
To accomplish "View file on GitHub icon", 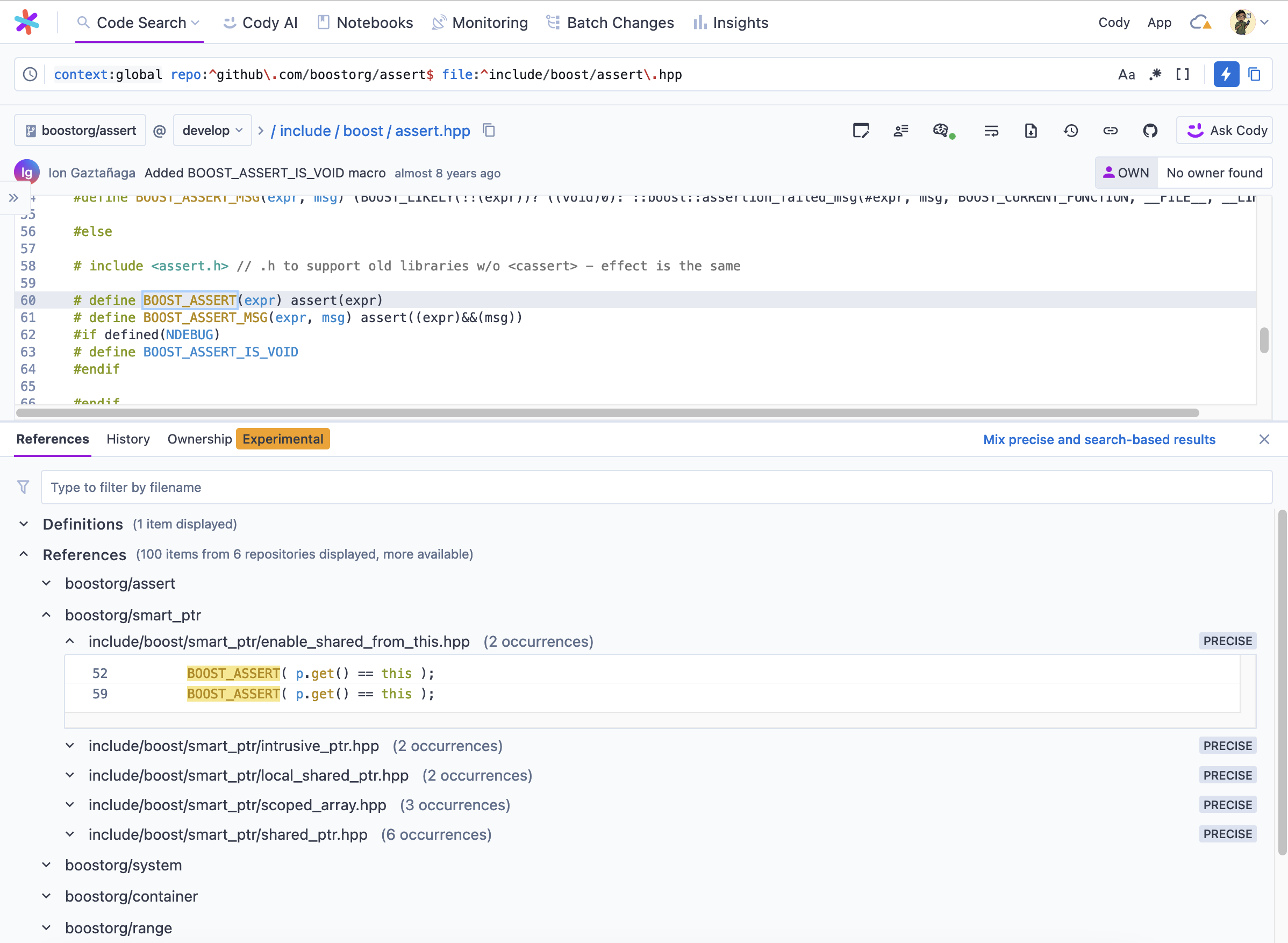I will 1150,131.
